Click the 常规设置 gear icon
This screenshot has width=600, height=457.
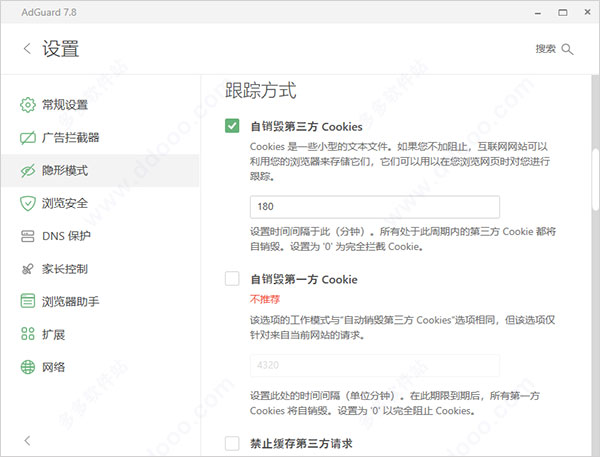[x=28, y=105]
